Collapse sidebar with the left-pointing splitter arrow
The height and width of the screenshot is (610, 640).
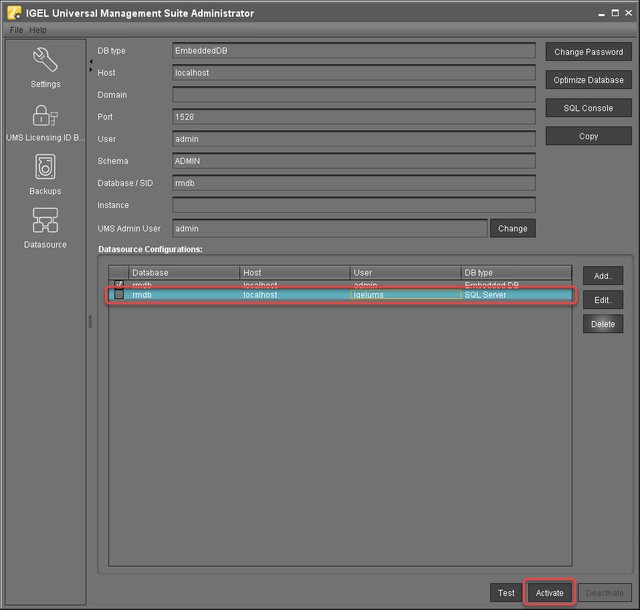90,61
